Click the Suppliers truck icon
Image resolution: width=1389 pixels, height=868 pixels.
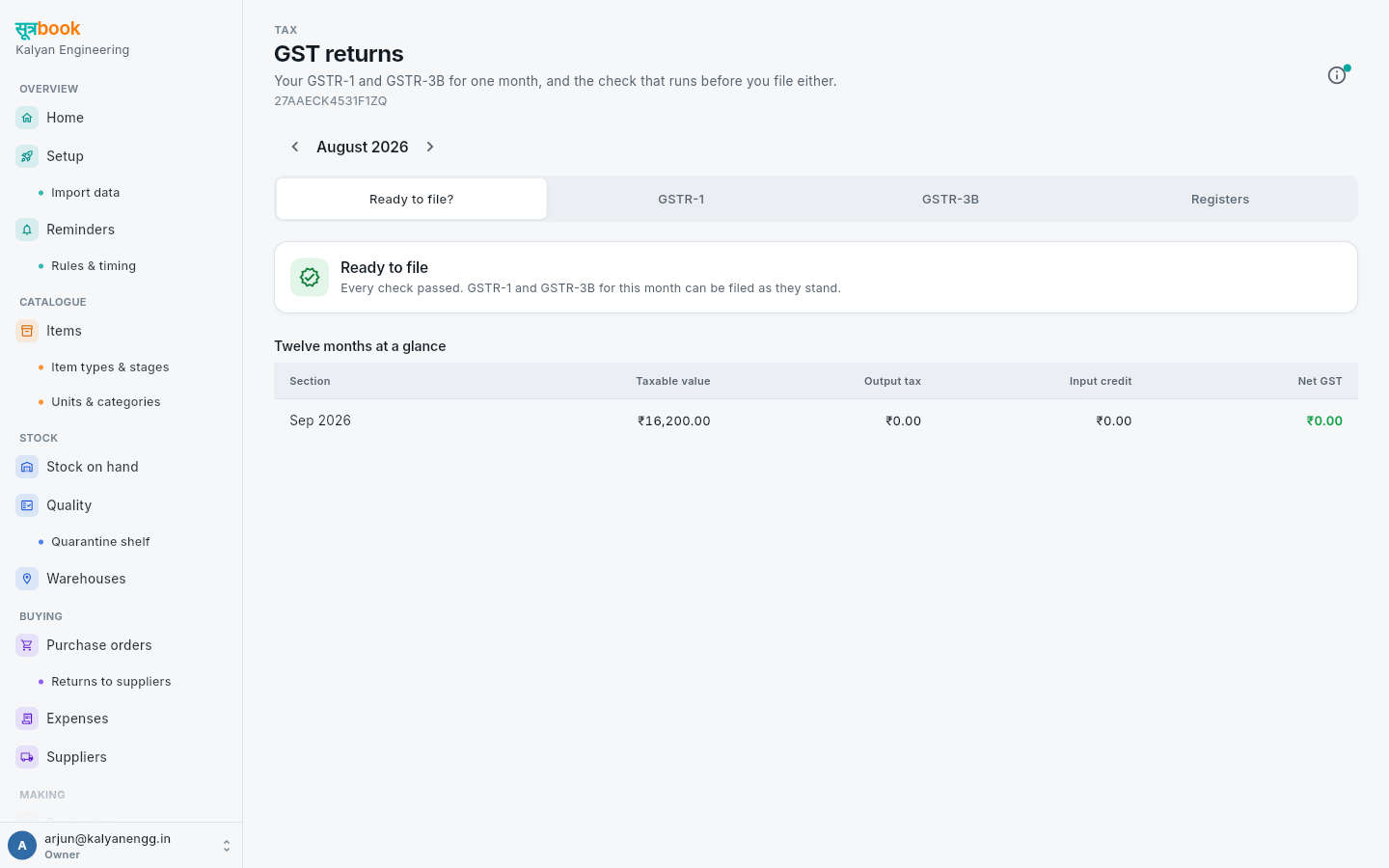27,757
